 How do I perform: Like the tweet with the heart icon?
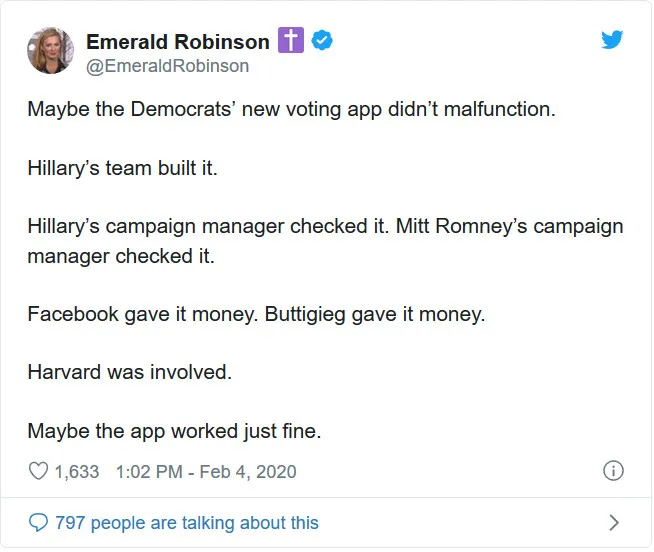[38, 471]
